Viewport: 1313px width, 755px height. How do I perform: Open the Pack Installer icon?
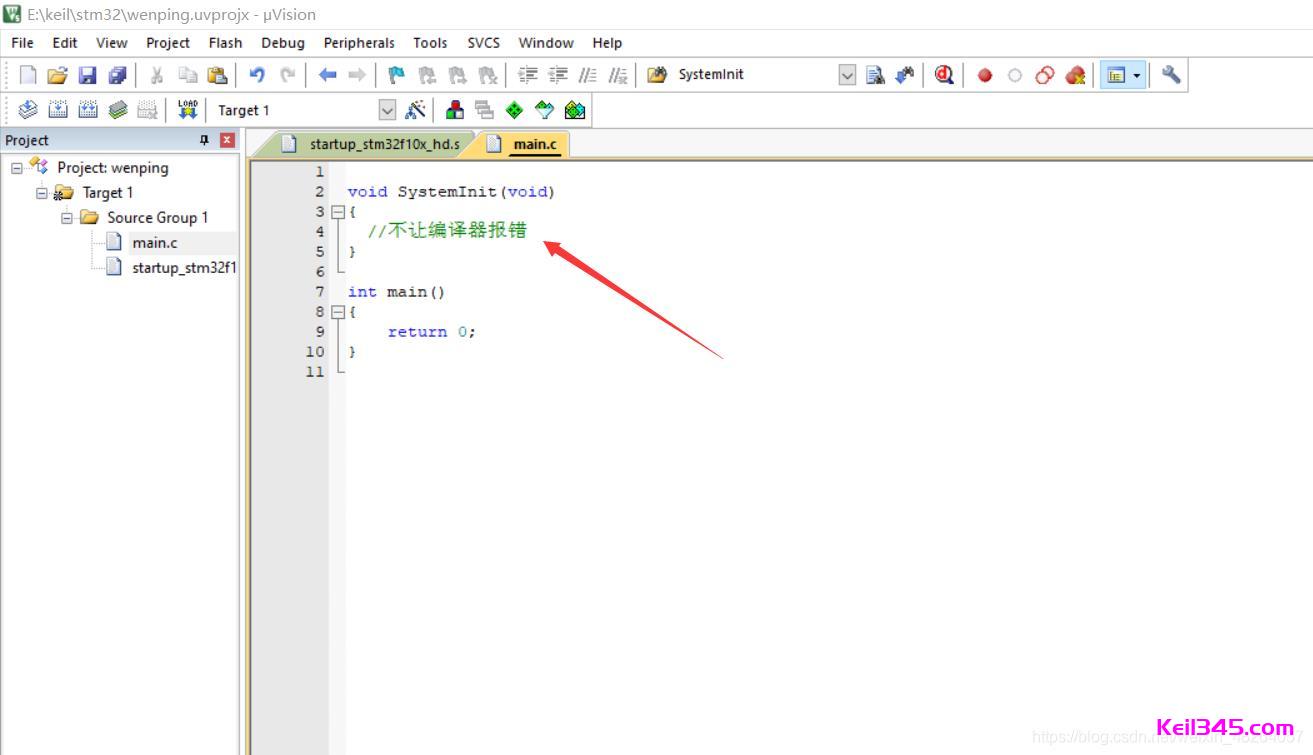point(575,110)
